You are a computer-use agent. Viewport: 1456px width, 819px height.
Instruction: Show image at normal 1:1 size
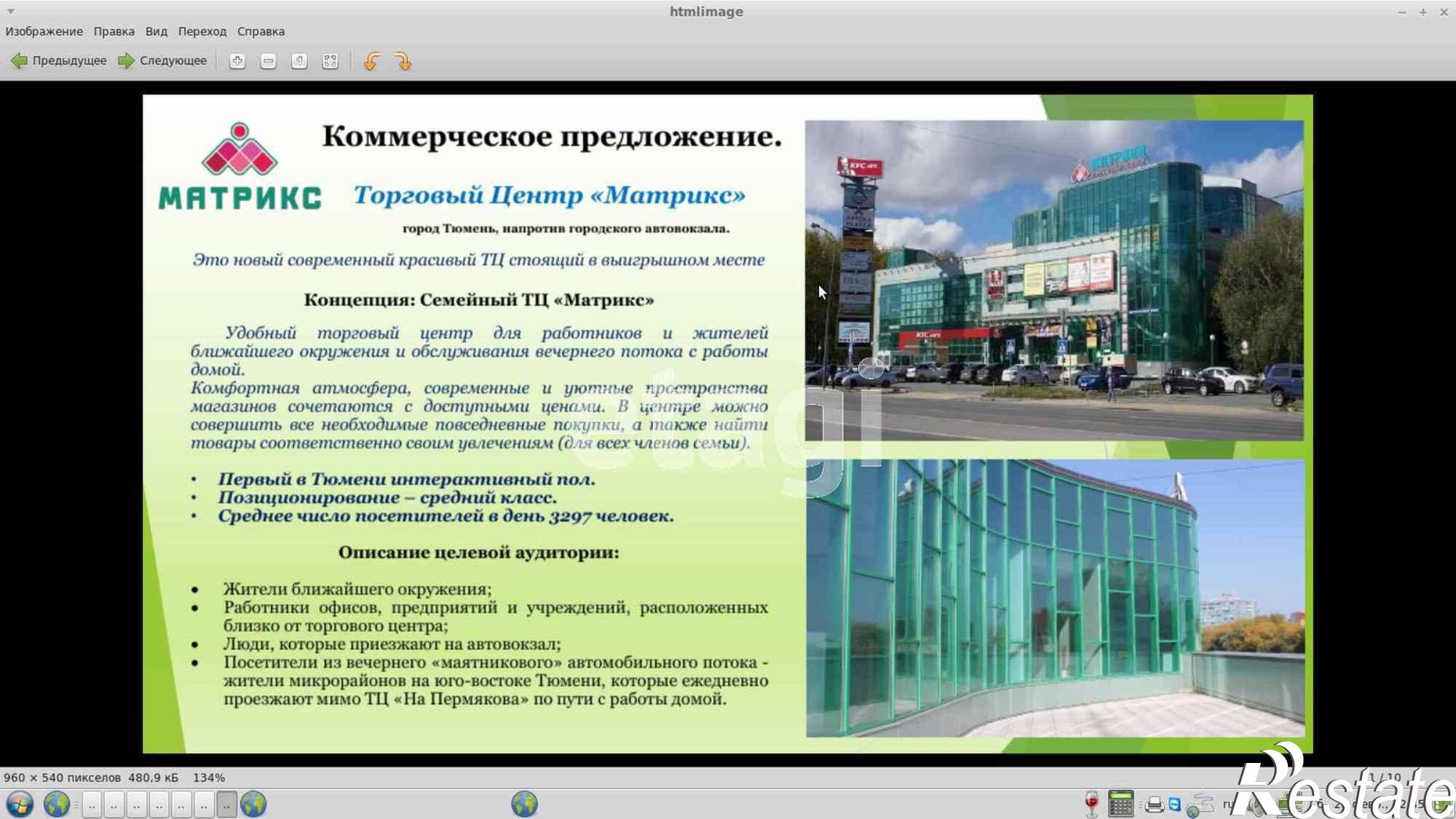pyautogui.click(x=299, y=61)
